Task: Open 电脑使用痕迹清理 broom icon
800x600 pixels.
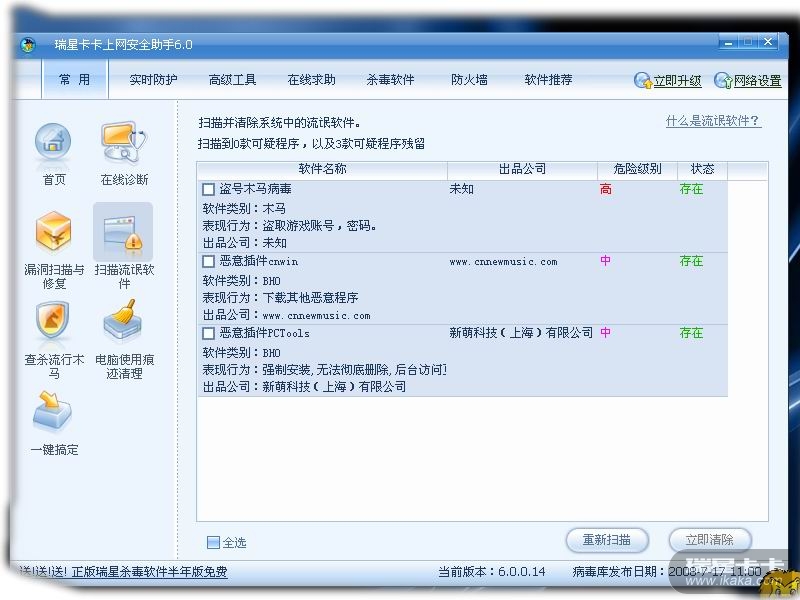Action: tap(123, 320)
